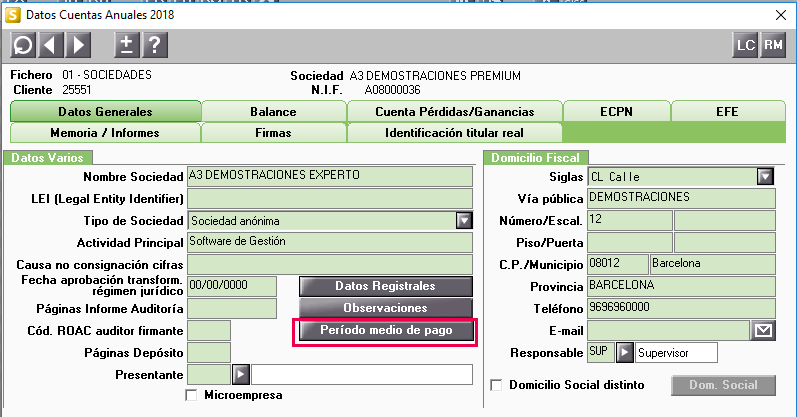Click the Cód. ROAC auditor firmante field

click(209, 331)
